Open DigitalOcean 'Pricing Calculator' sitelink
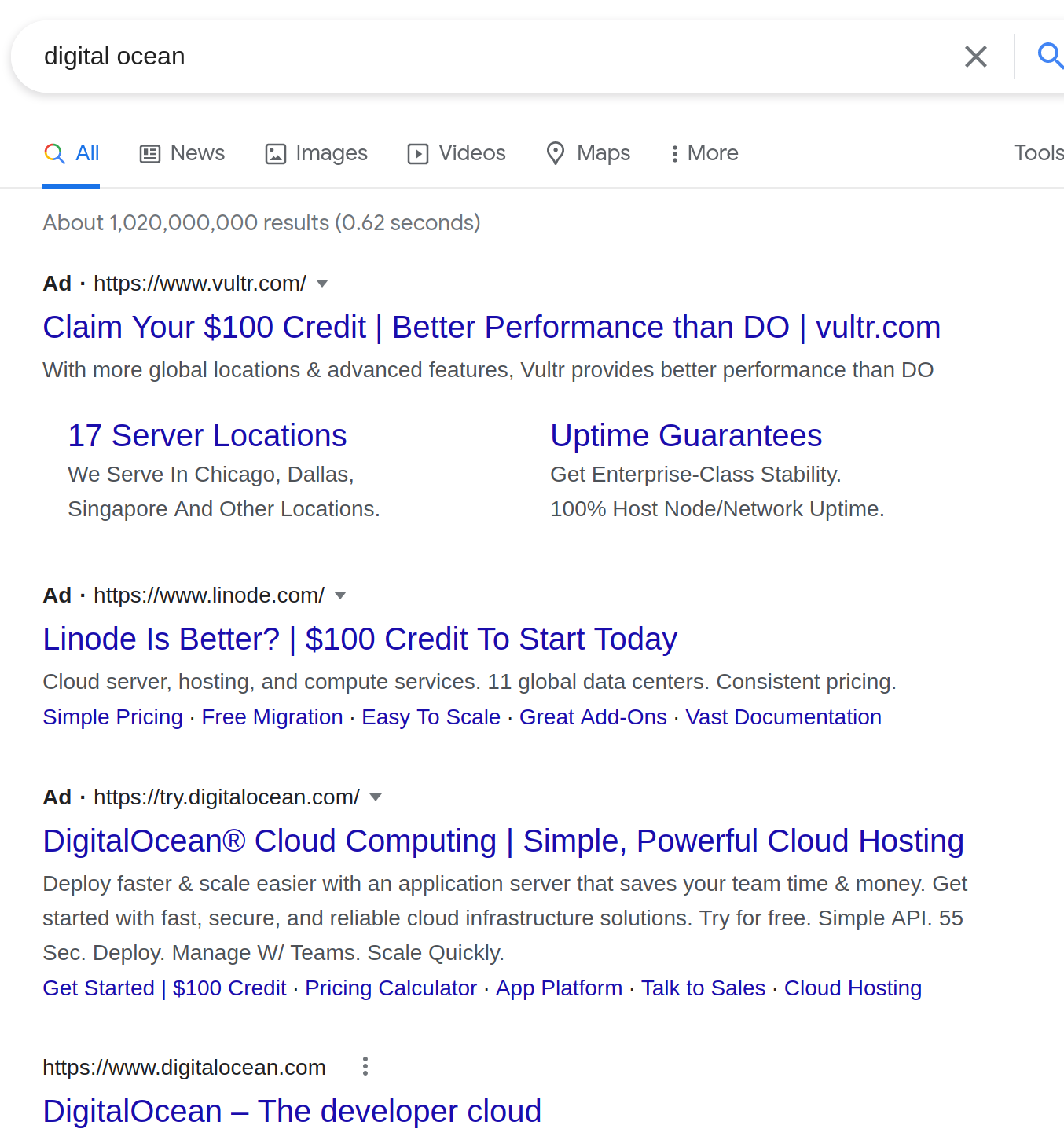Screen dimensions: 1064x1136 [391, 988]
